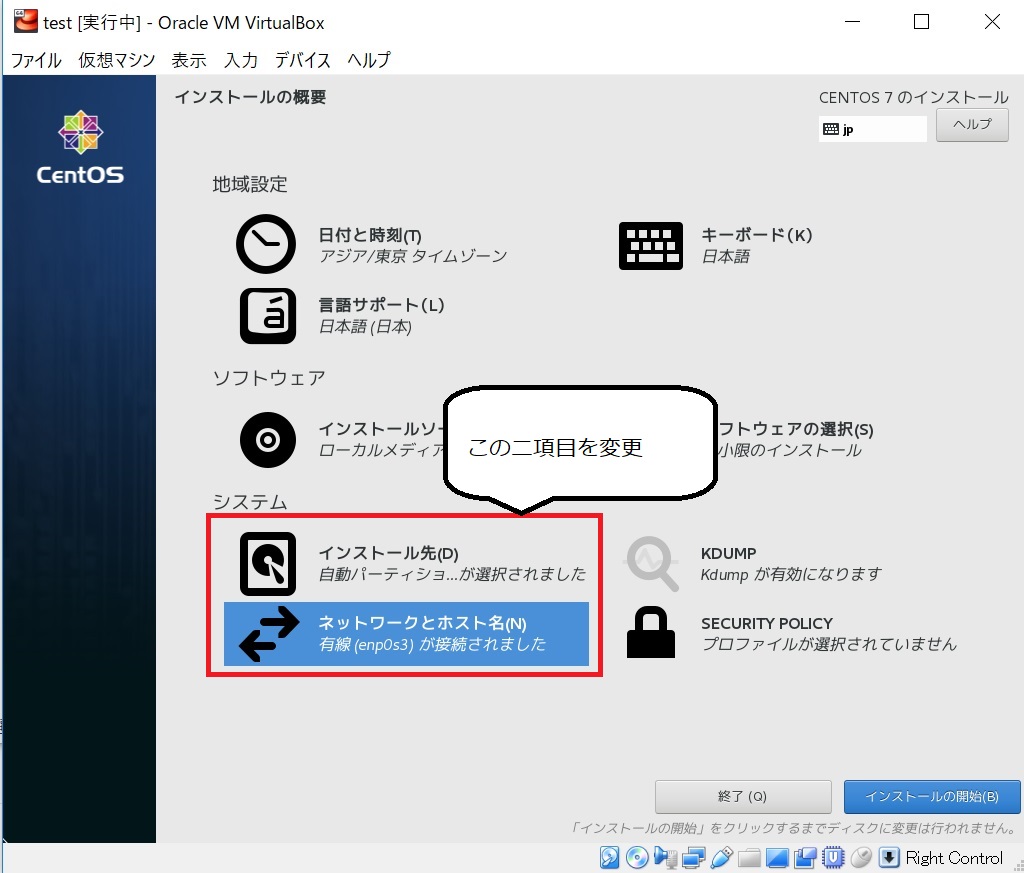Click the audio status icon
This screenshot has height=873, width=1024.
pos(665,857)
